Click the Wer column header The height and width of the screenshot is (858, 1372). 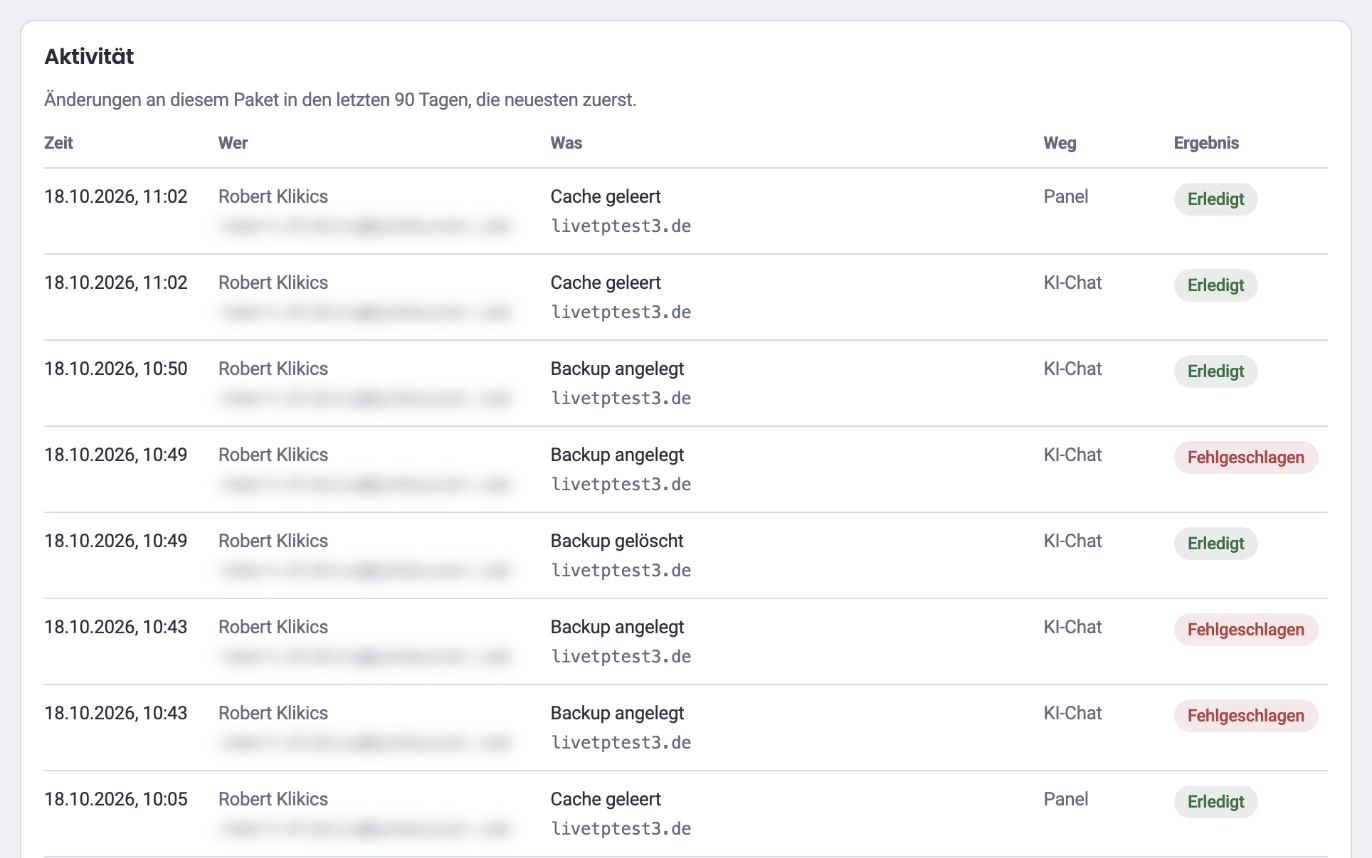pyautogui.click(x=233, y=143)
